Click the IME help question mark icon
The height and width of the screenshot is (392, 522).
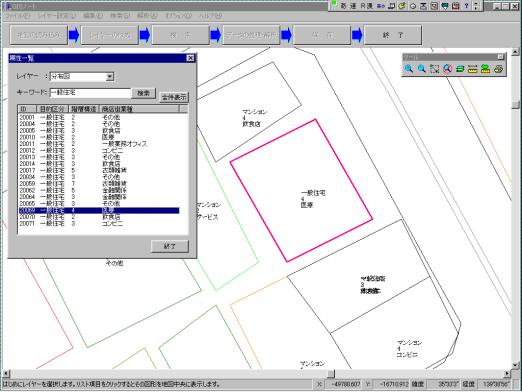pos(466,6)
